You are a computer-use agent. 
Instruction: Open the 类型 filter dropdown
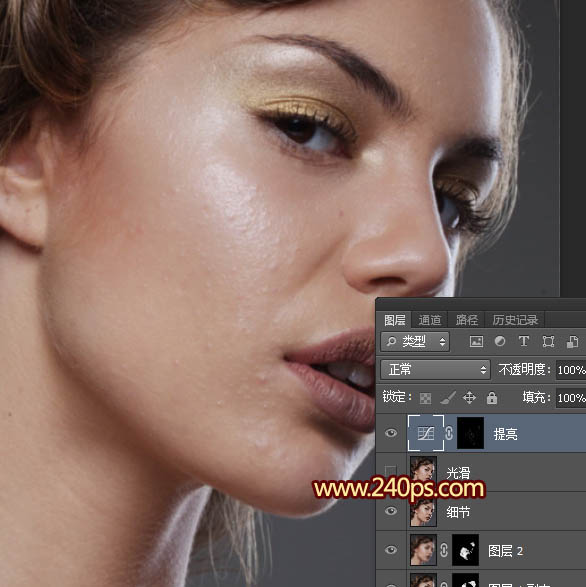[x=415, y=341]
